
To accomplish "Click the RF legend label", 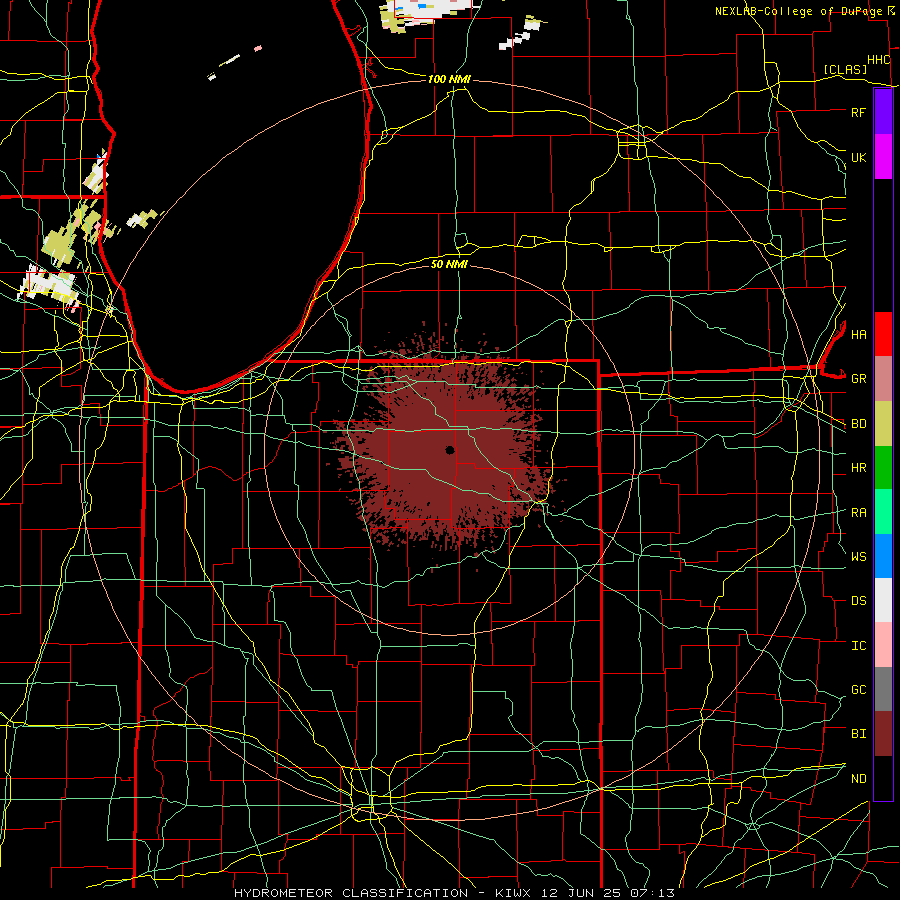I will click(x=858, y=112).
